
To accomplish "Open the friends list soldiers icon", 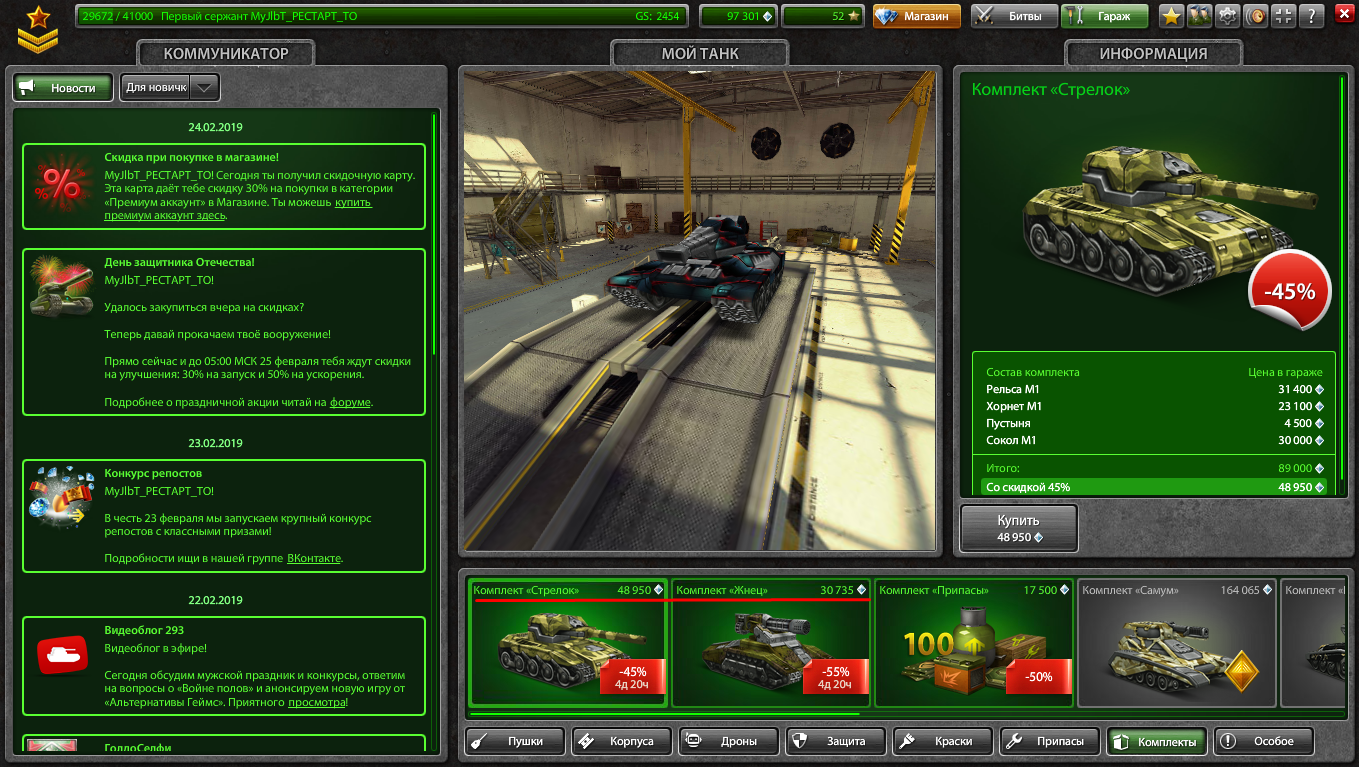I will [1199, 16].
